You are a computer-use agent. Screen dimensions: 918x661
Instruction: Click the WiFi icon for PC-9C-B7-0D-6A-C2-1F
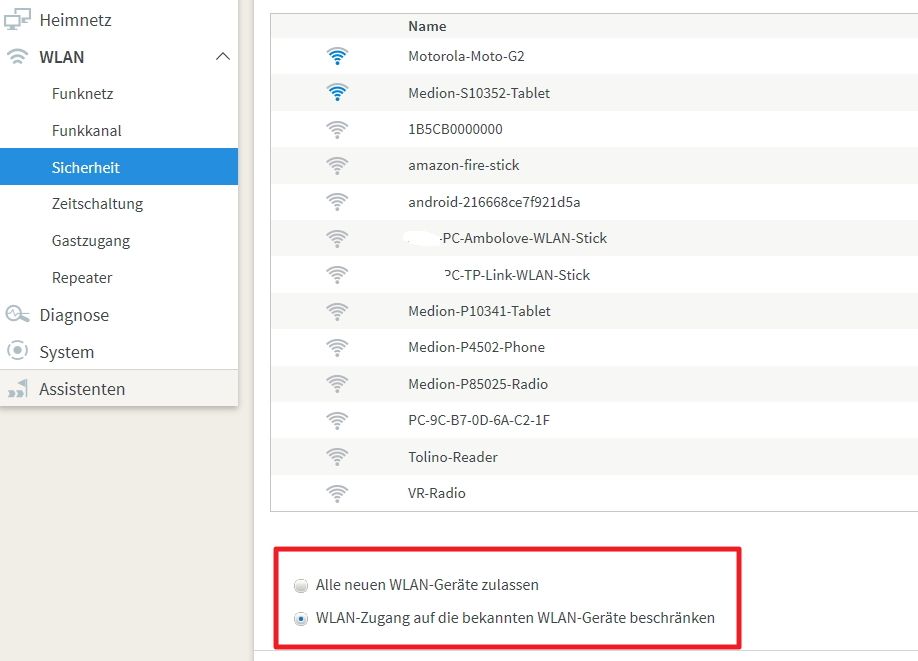pos(337,420)
